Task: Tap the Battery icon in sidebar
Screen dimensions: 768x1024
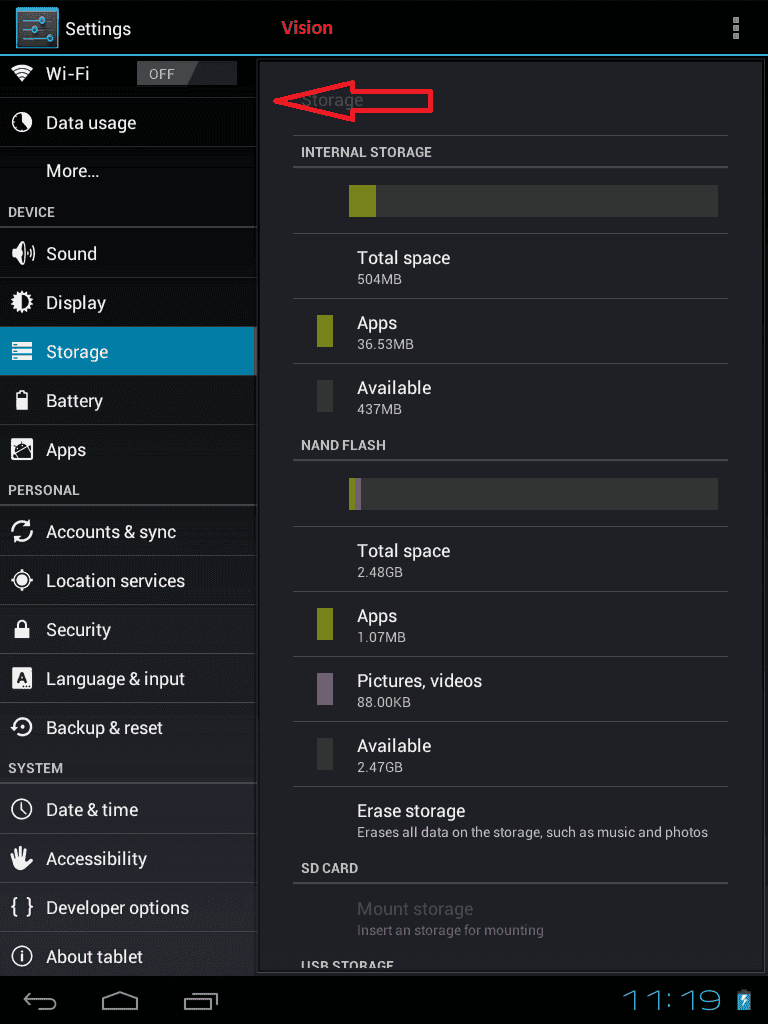Action: click(x=22, y=400)
